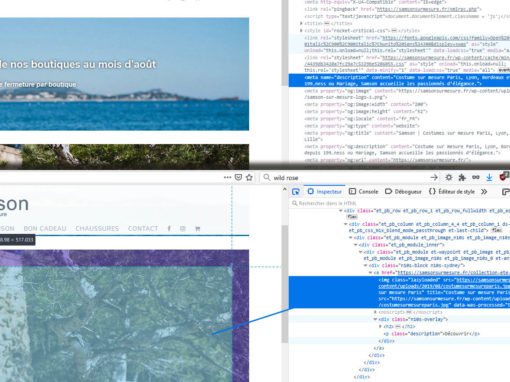Click the red shield extension icon
This screenshot has width=510, height=382.
click(504, 177)
